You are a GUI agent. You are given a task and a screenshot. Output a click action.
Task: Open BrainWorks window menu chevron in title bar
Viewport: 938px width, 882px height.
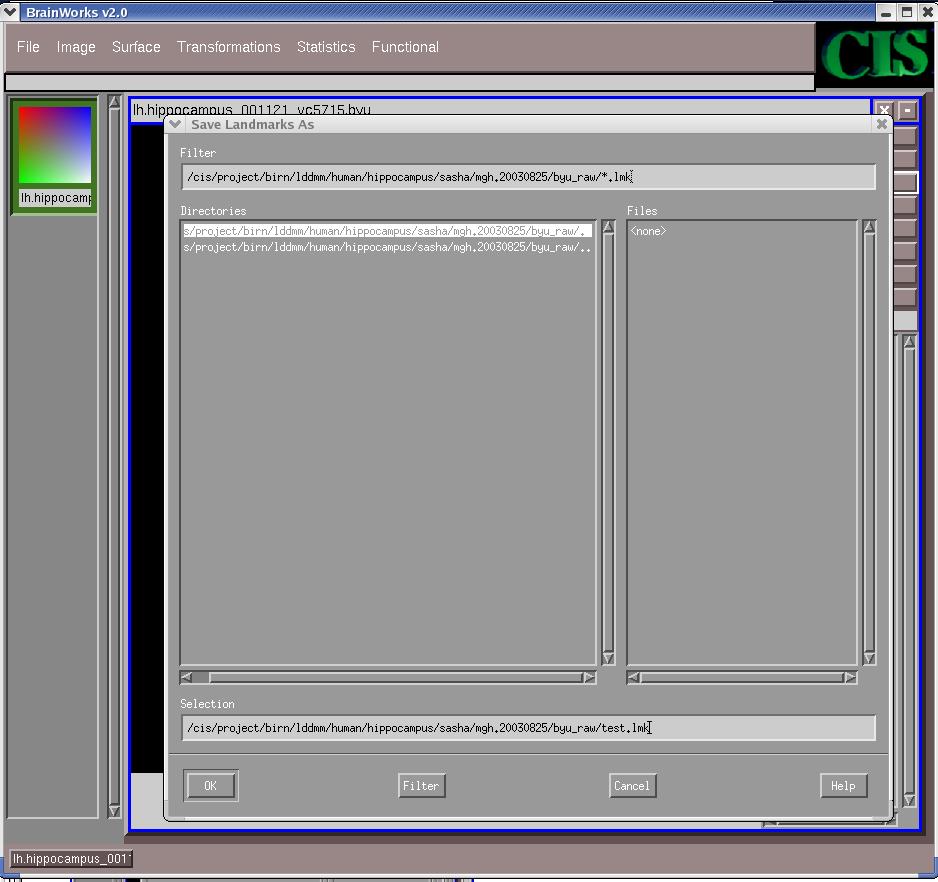coord(10,12)
